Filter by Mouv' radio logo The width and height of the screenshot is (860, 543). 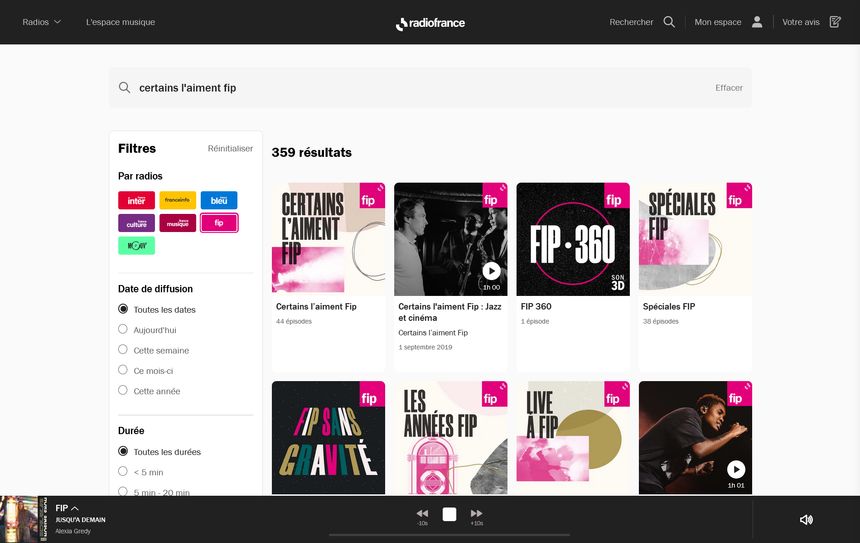137,245
